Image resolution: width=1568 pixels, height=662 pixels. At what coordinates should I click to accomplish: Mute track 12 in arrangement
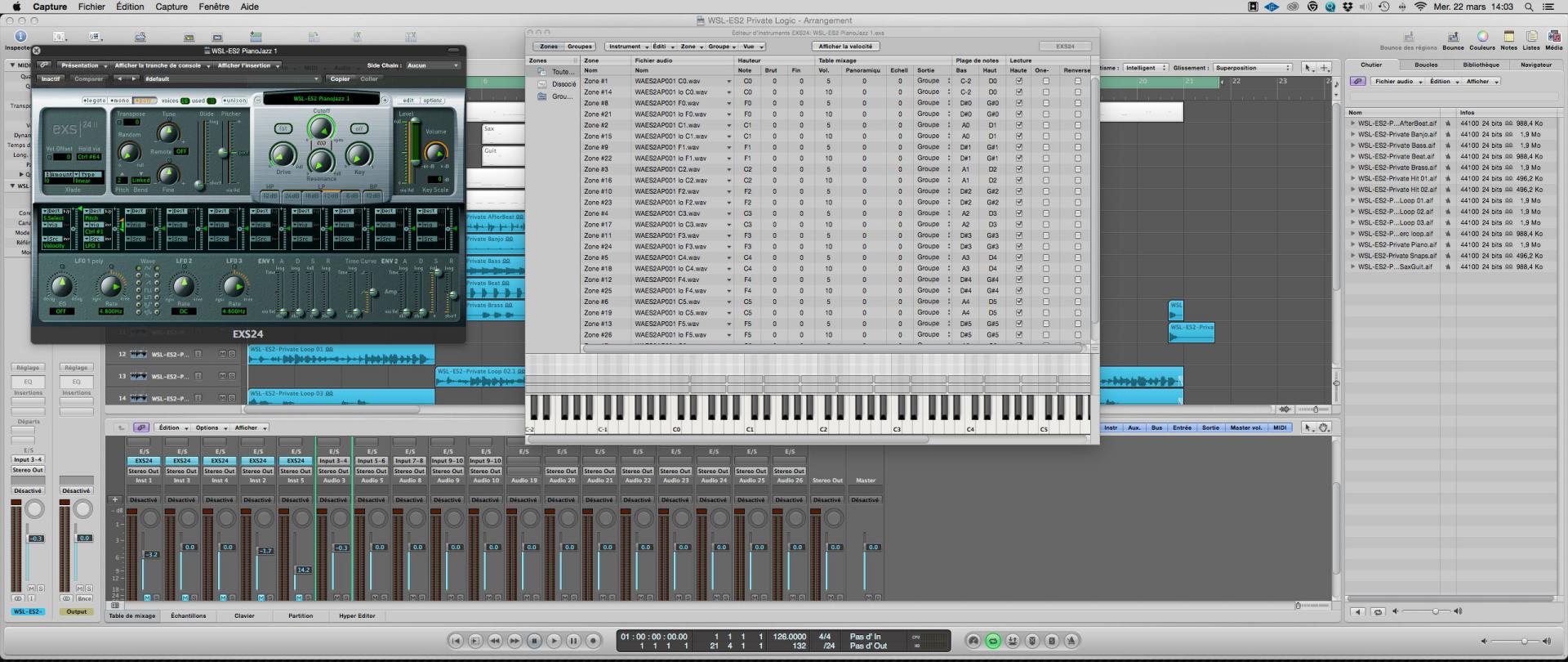pos(223,355)
